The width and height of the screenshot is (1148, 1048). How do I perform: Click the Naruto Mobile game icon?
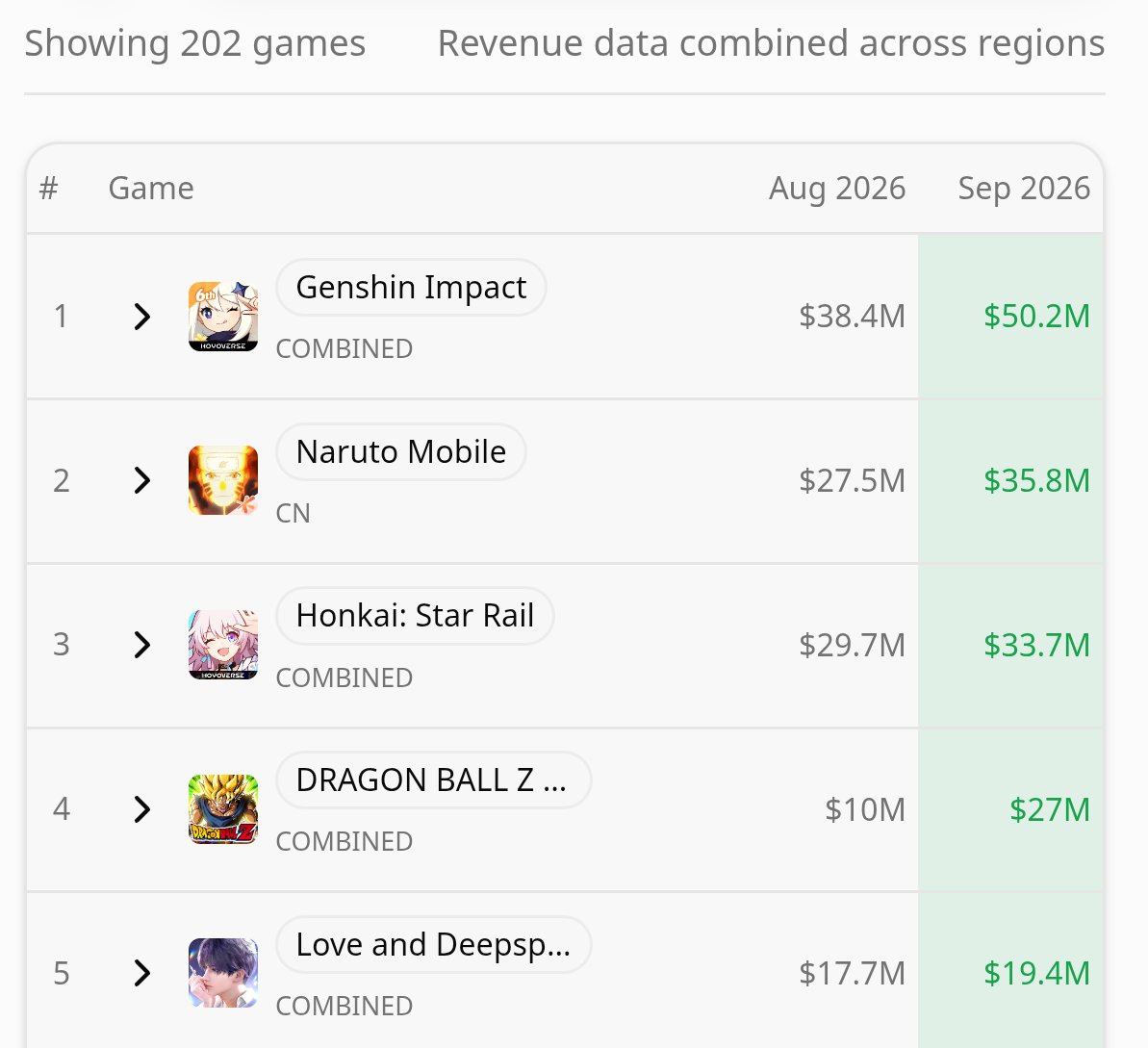[223, 480]
